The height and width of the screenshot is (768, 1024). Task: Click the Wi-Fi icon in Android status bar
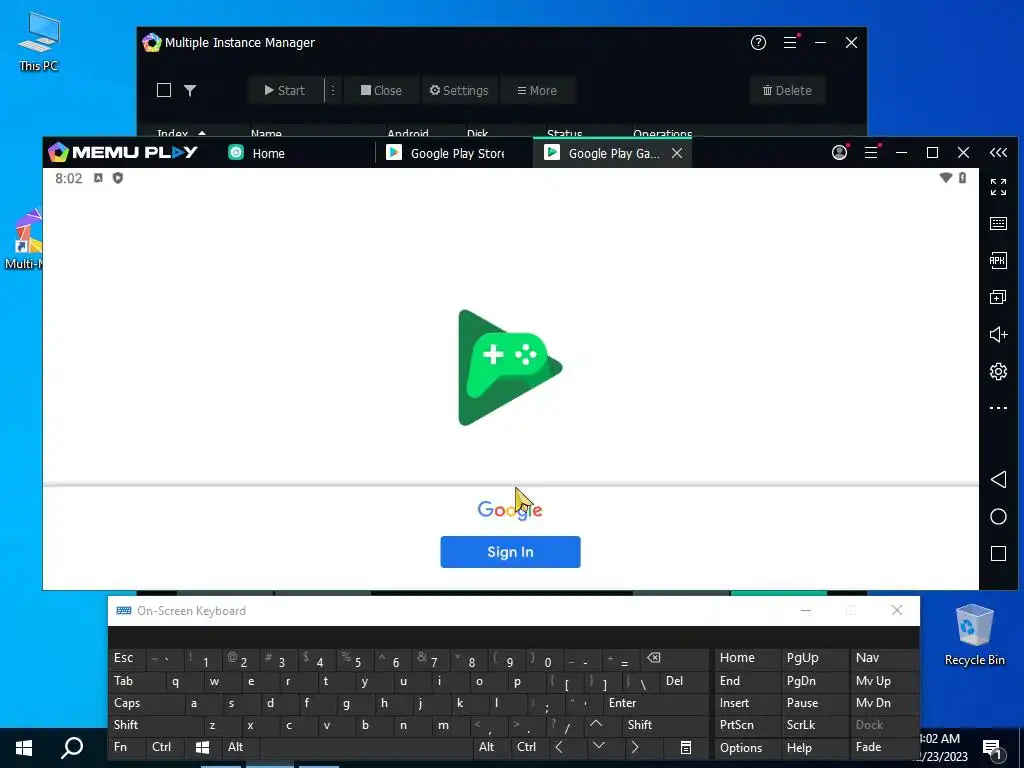coord(945,178)
